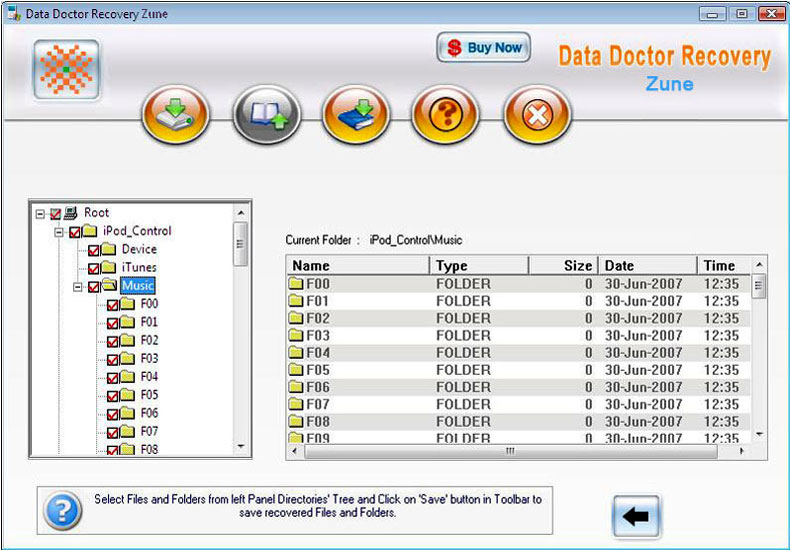
Task: Sort by the Size column header
Action: tap(563, 265)
